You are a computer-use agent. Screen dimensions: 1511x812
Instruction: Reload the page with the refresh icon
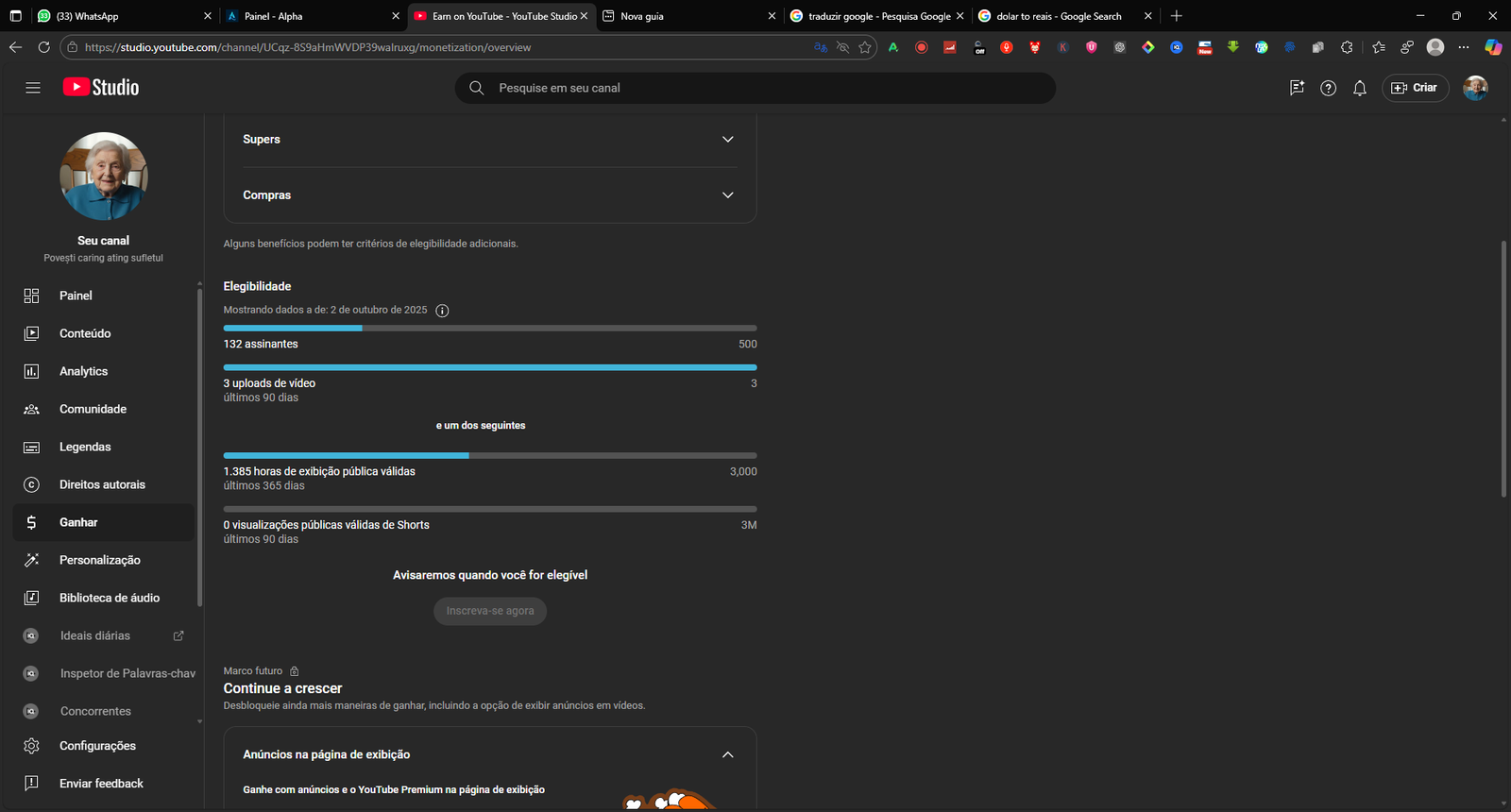pos(43,47)
